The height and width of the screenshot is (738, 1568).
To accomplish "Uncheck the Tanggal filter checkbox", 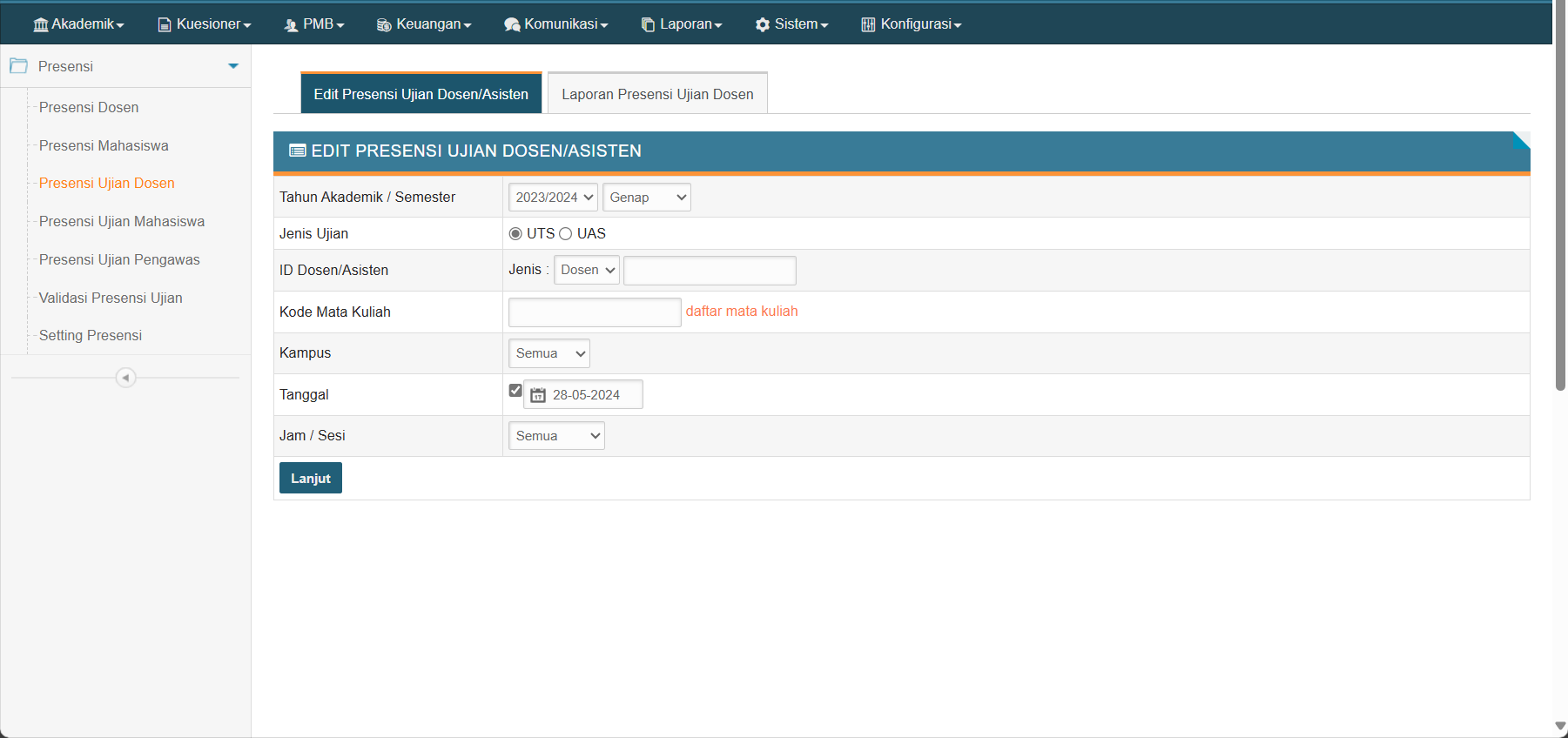I will 515,391.
